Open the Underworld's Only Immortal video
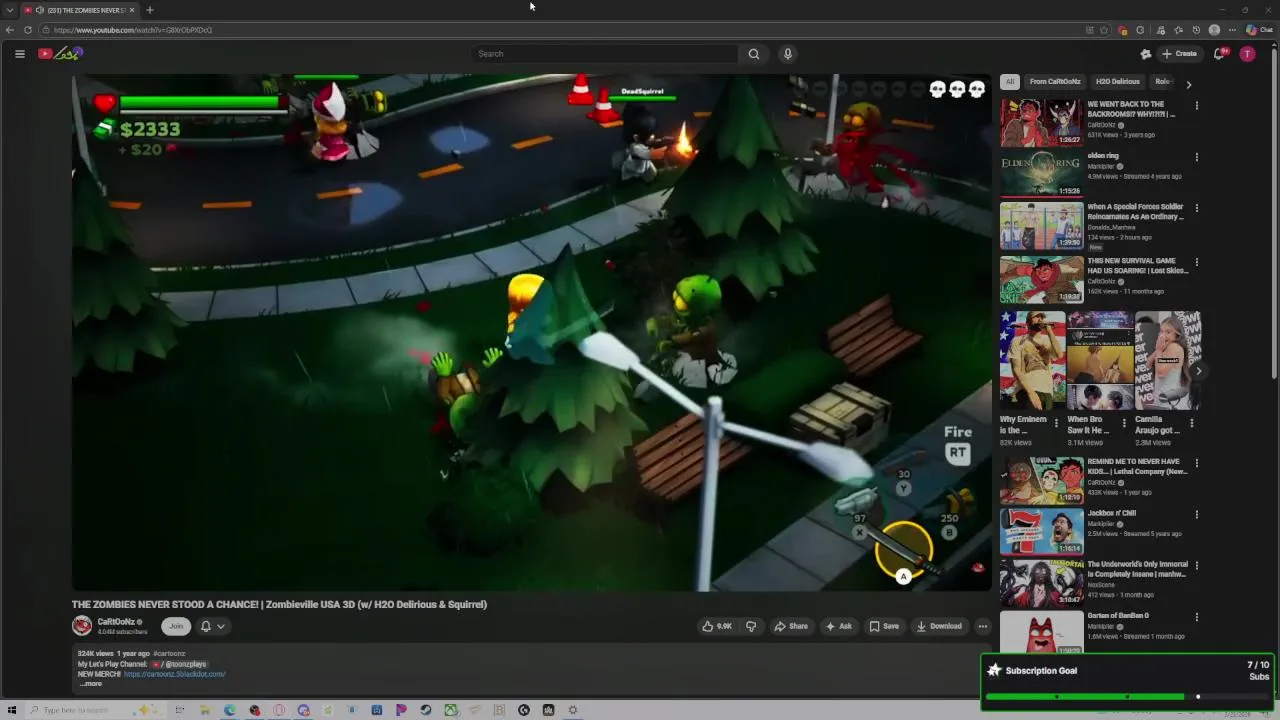This screenshot has height=720, width=1280. pyautogui.click(x=1041, y=583)
